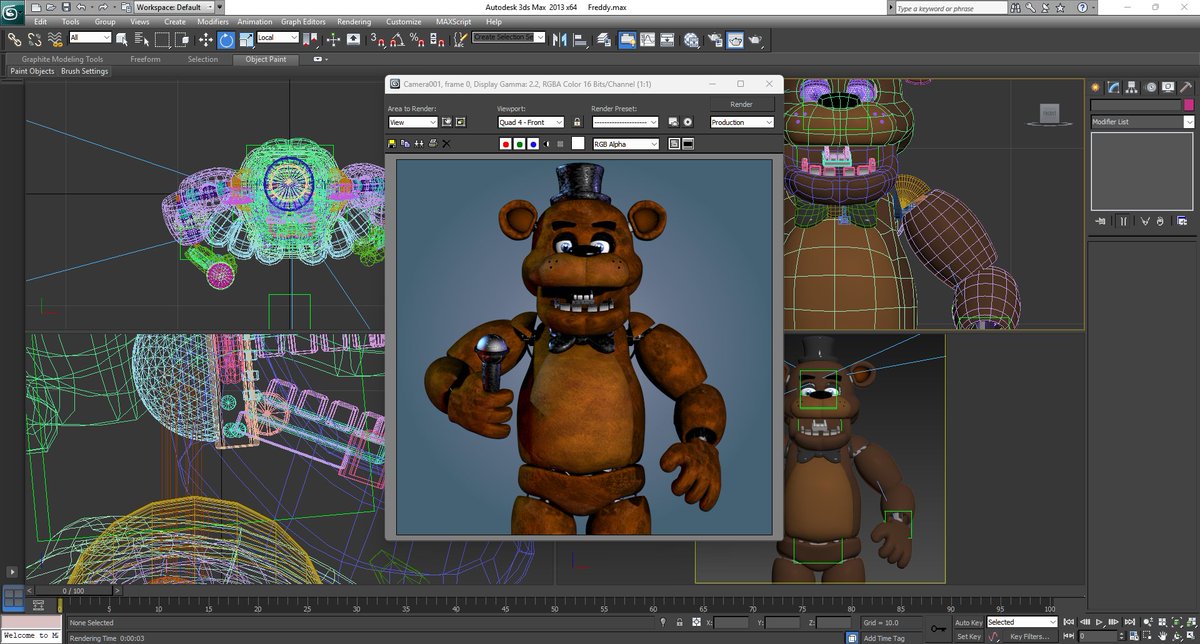The width and height of the screenshot is (1200, 644).
Task: Print rendered image icon
Action: 433,144
